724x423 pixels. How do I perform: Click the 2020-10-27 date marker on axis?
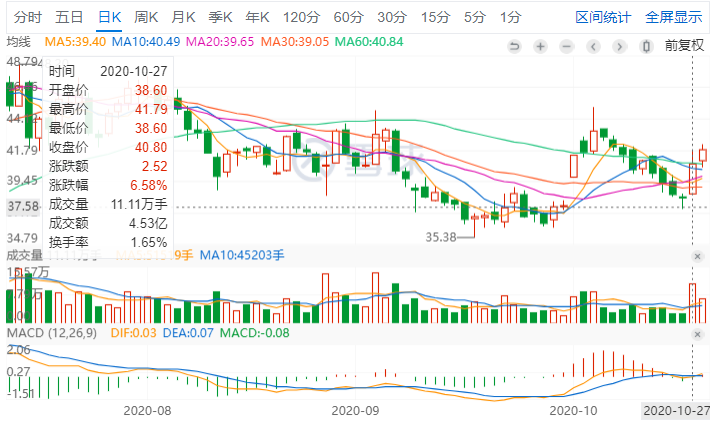[x=676, y=411]
